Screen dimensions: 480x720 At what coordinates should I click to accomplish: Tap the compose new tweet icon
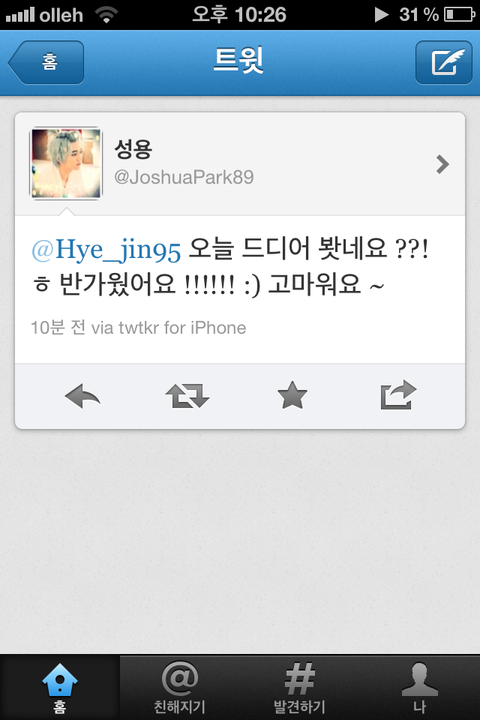click(444, 62)
